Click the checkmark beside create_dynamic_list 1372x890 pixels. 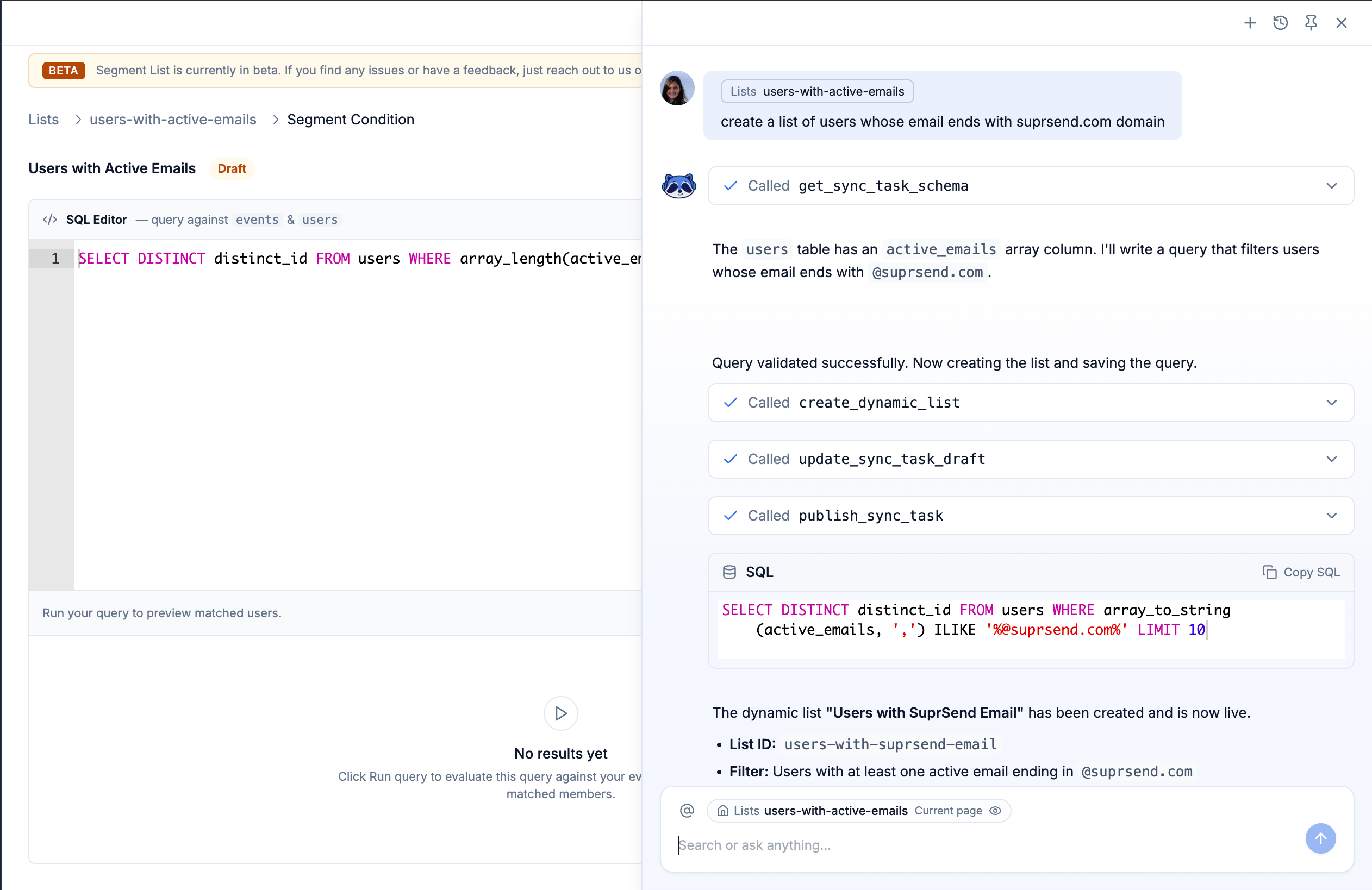coord(731,403)
